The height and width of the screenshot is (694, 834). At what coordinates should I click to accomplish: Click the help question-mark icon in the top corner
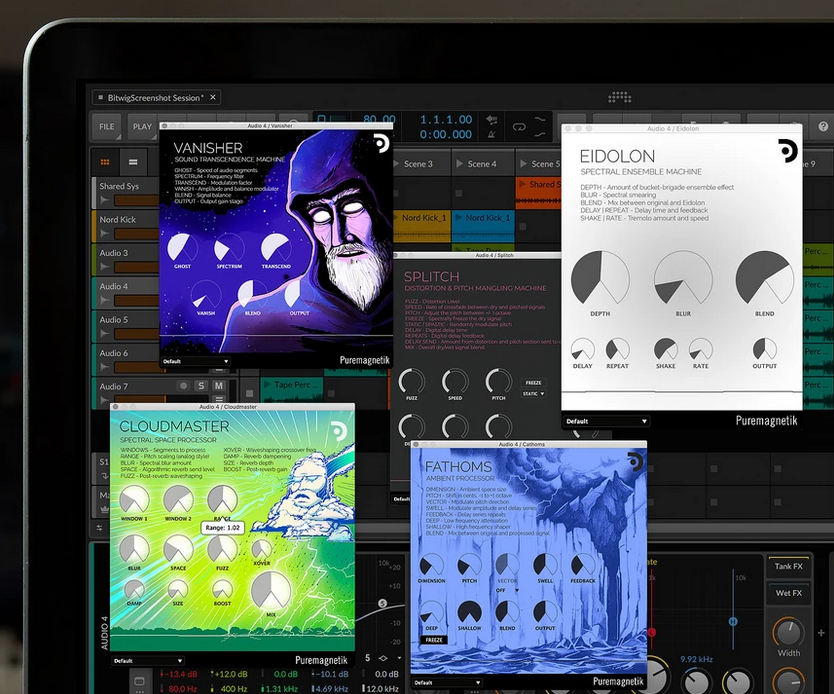(x=823, y=127)
